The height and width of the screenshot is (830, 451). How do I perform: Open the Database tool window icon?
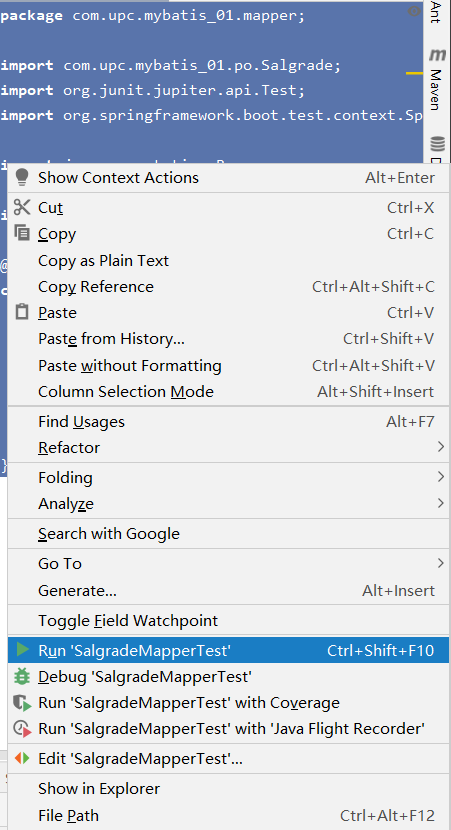438,143
